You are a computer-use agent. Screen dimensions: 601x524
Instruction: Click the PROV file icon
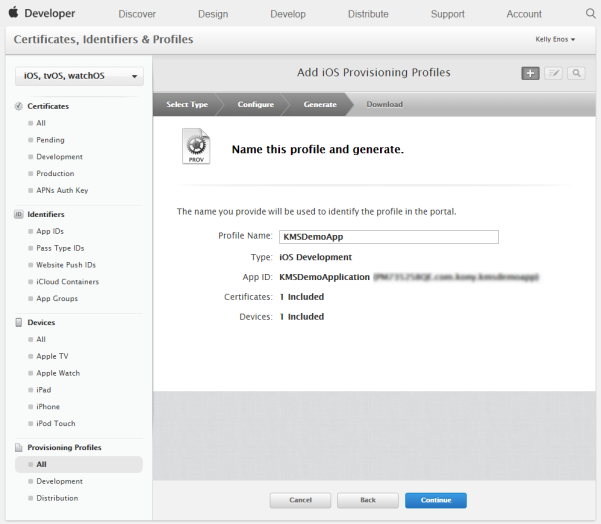point(196,146)
